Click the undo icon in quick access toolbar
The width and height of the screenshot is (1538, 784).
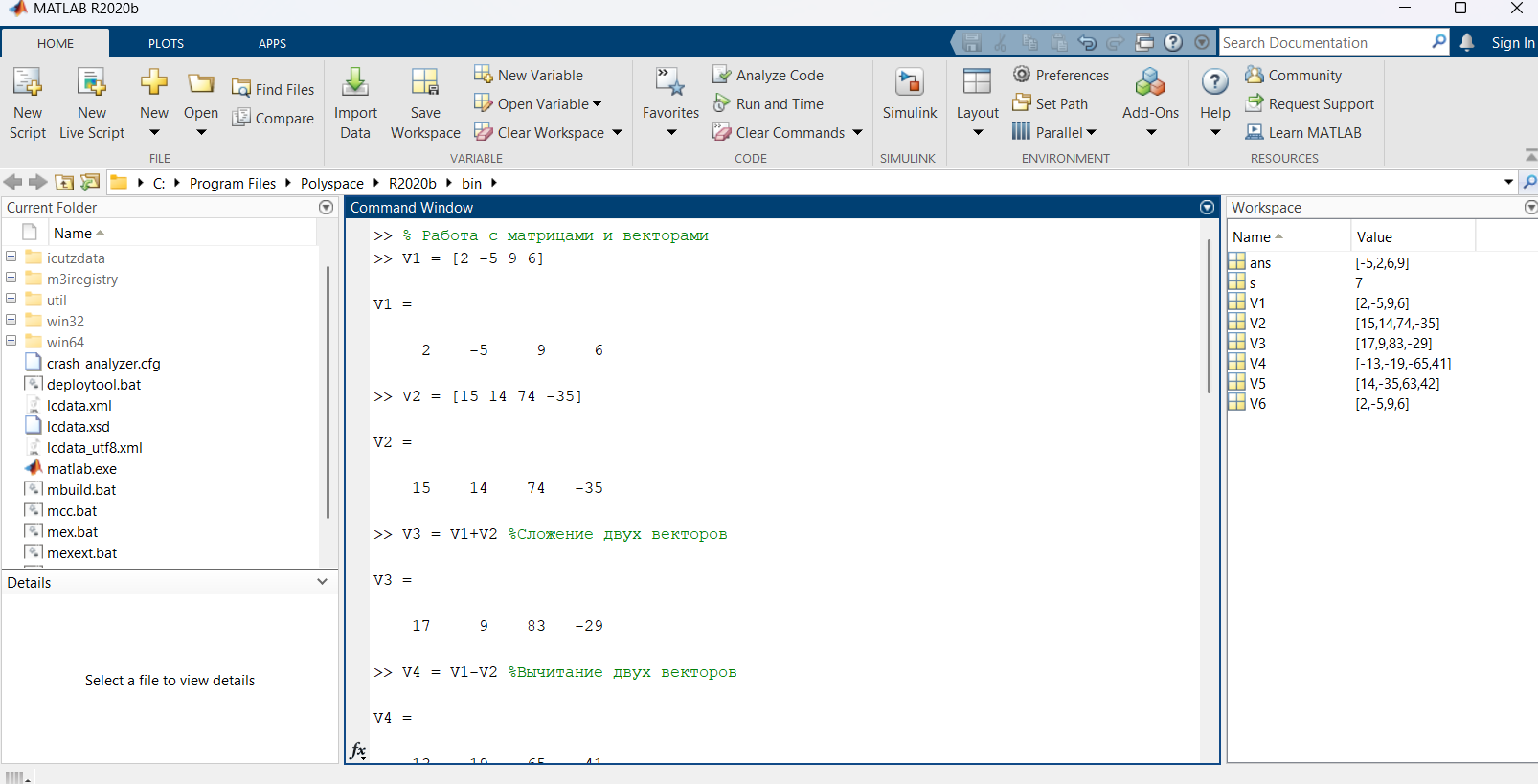pyautogui.click(x=1087, y=42)
